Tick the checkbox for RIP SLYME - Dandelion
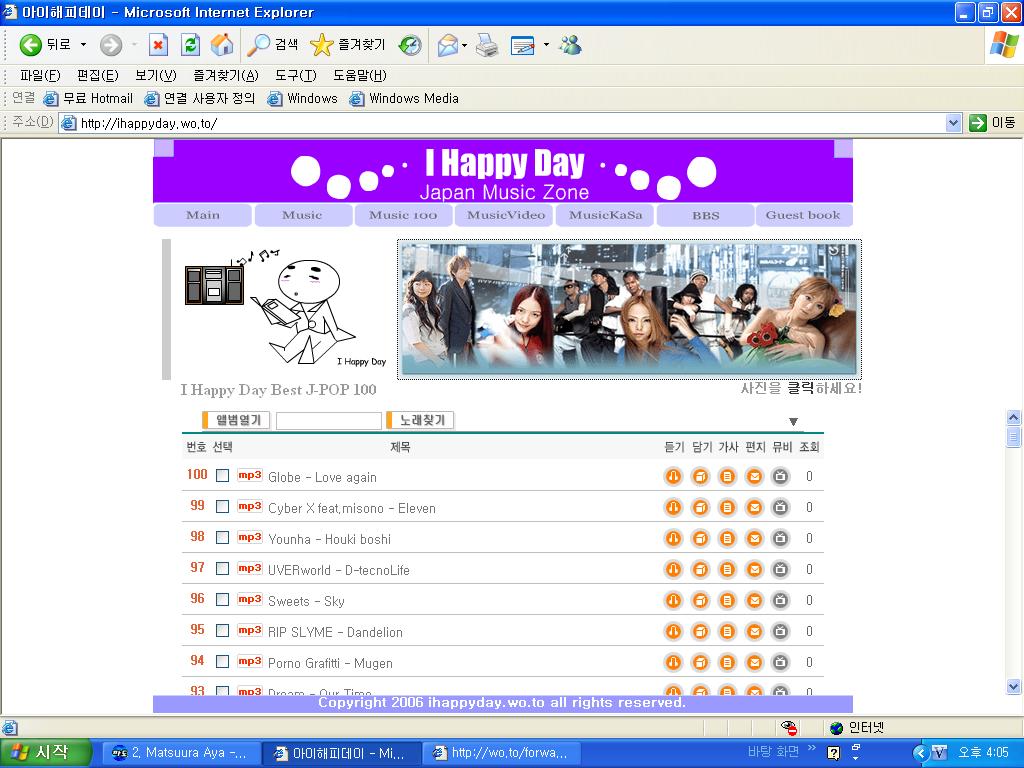1024x768 pixels. [x=222, y=631]
